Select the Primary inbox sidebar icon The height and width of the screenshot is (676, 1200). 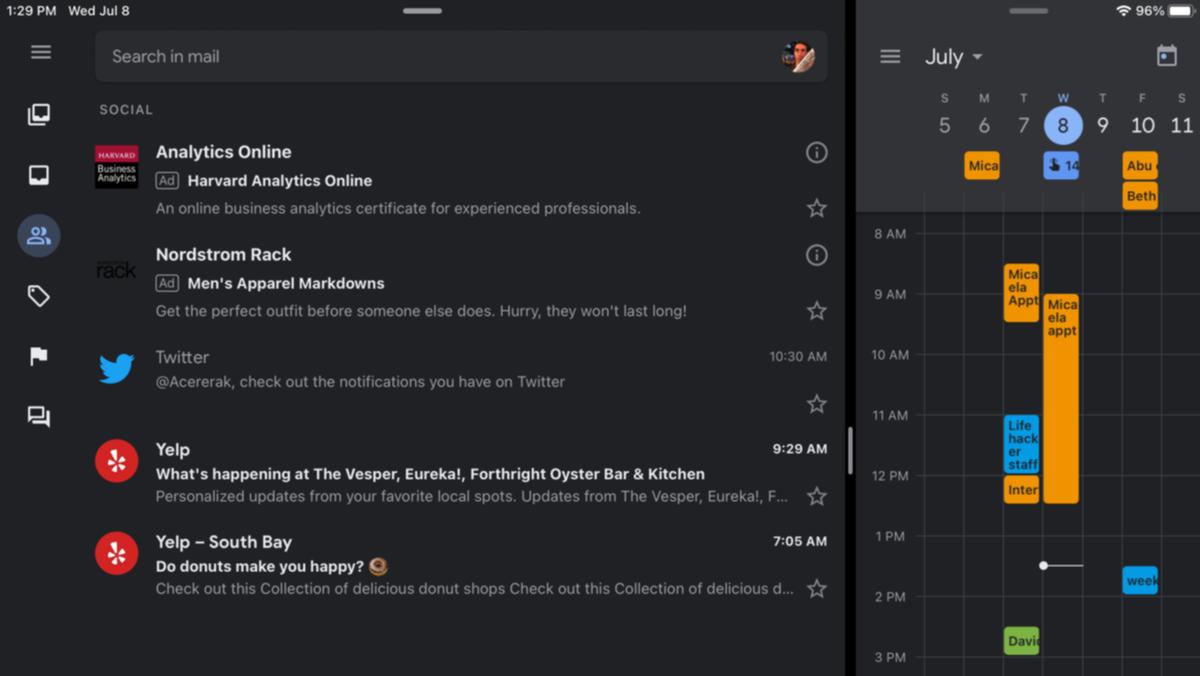point(39,176)
